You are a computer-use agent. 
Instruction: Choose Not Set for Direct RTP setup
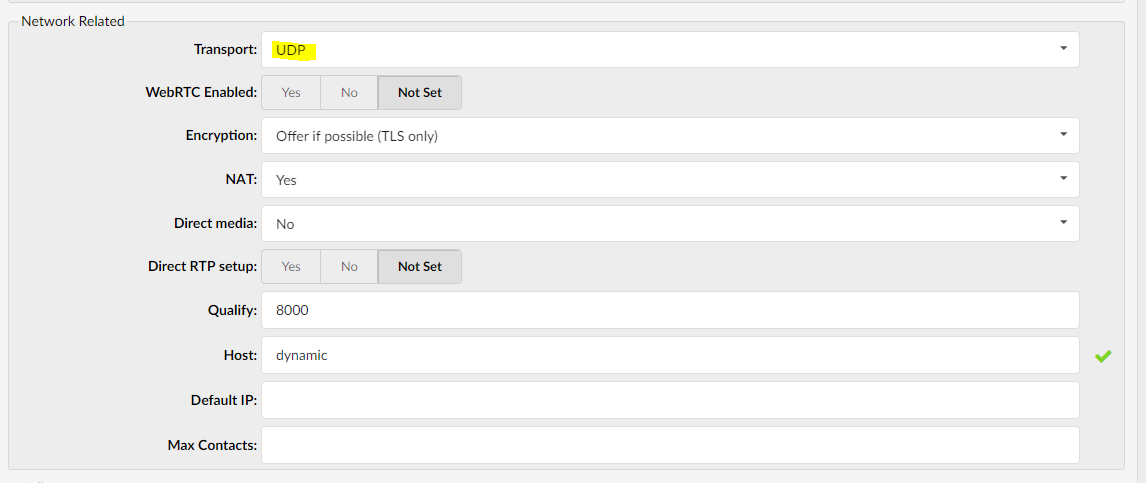click(x=419, y=267)
